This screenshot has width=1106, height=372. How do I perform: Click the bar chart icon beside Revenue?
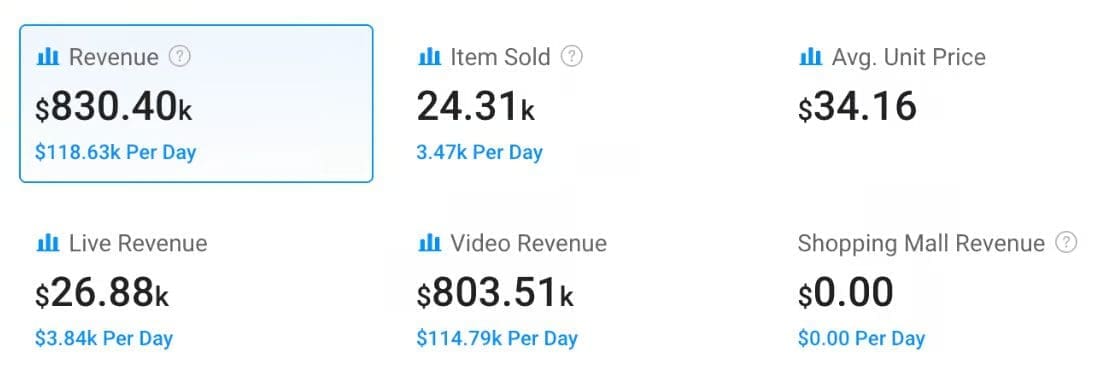point(48,56)
